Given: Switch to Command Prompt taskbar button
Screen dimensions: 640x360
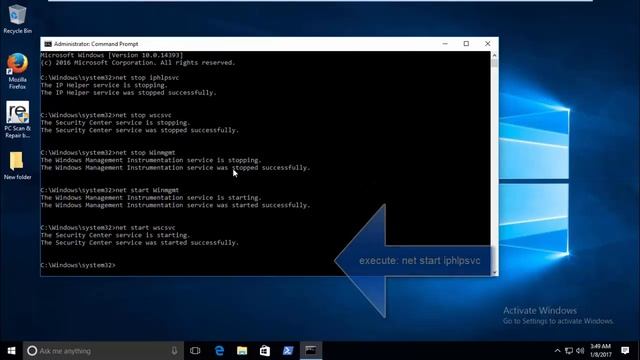Looking at the screenshot, I should 311,351.
